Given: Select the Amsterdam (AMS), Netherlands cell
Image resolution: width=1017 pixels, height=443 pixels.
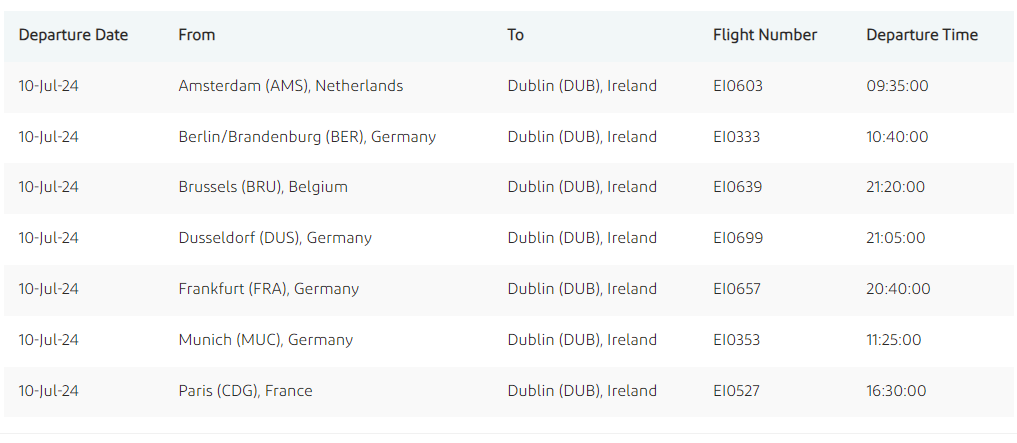Looking at the screenshot, I should point(291,86).
